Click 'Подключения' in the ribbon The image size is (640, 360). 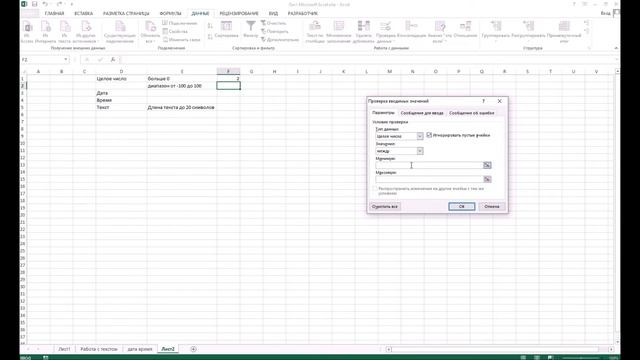(180, 23)
